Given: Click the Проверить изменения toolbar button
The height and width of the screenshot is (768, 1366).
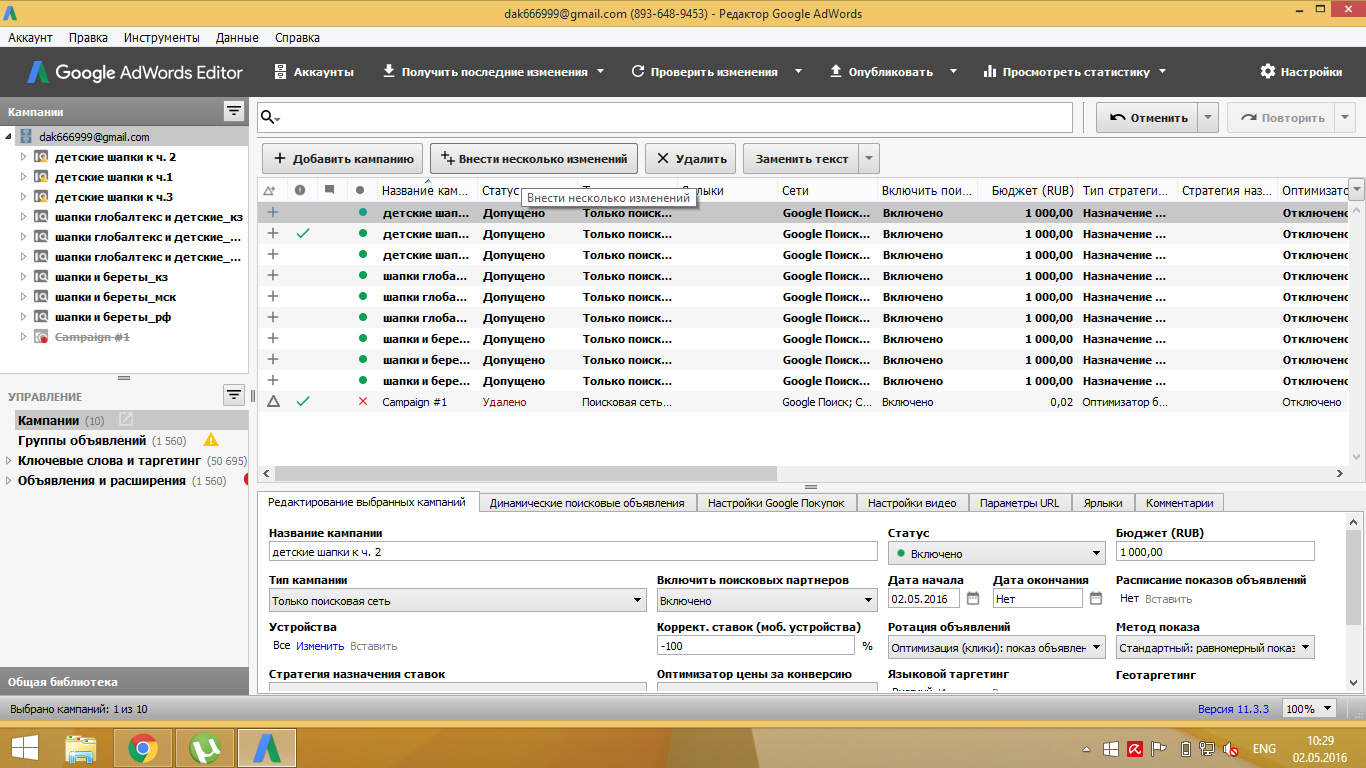Looking at the screenshot, I should pyautogui.click(x=704, y=72).
